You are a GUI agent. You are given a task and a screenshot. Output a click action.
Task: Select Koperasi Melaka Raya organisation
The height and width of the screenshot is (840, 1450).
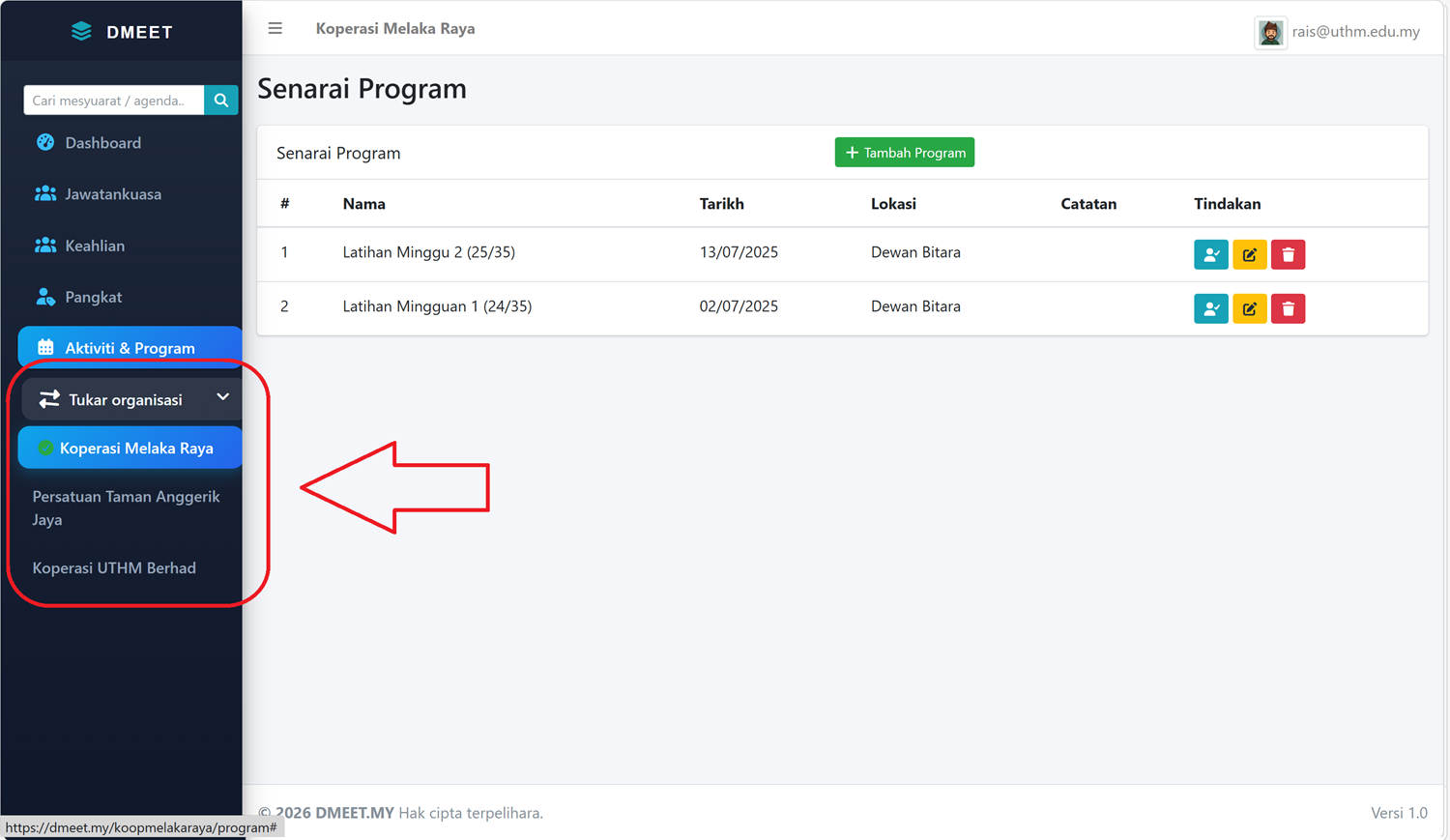[x=130, y=448]
